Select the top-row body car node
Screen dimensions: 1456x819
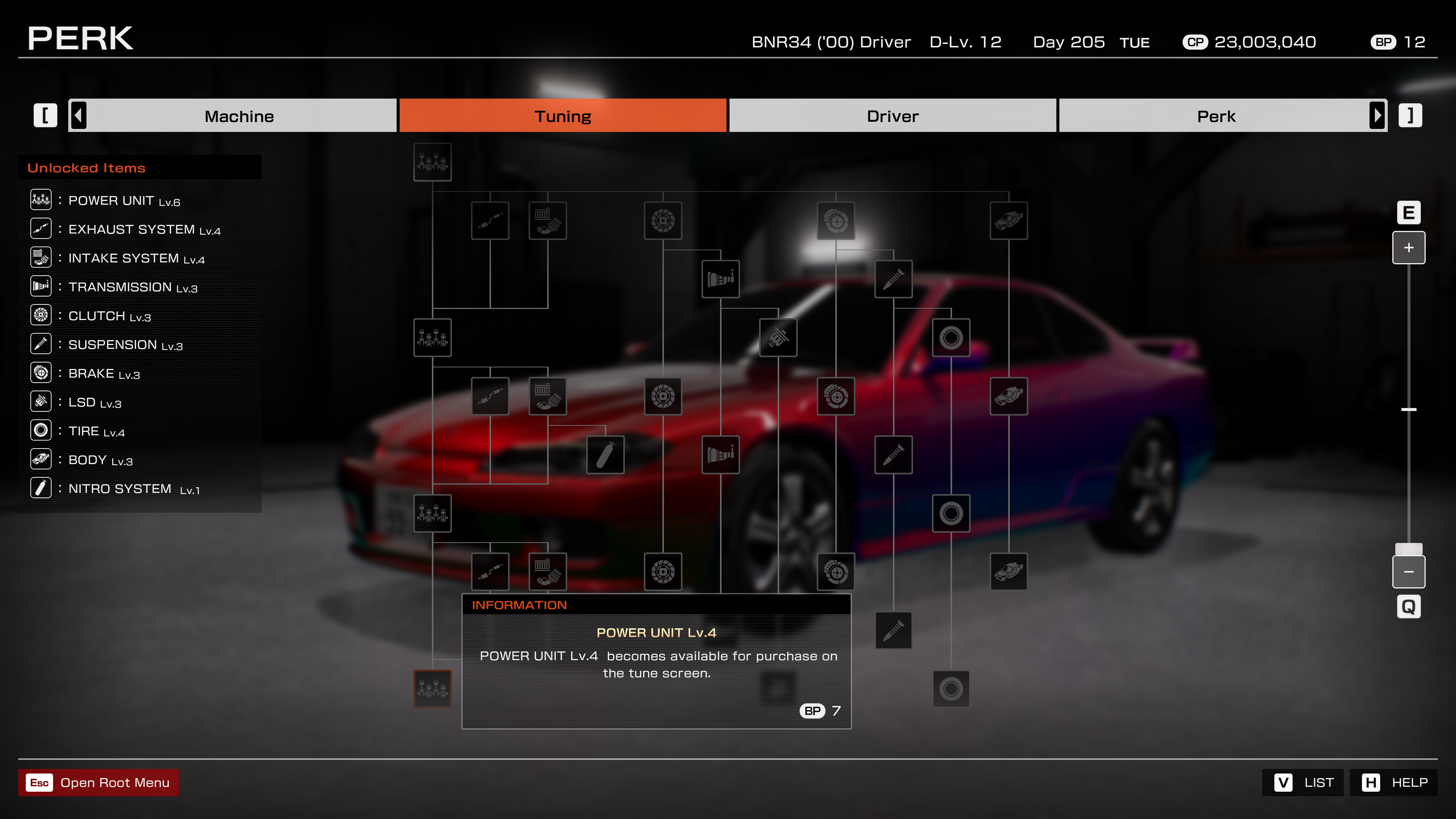[1009, 220]
